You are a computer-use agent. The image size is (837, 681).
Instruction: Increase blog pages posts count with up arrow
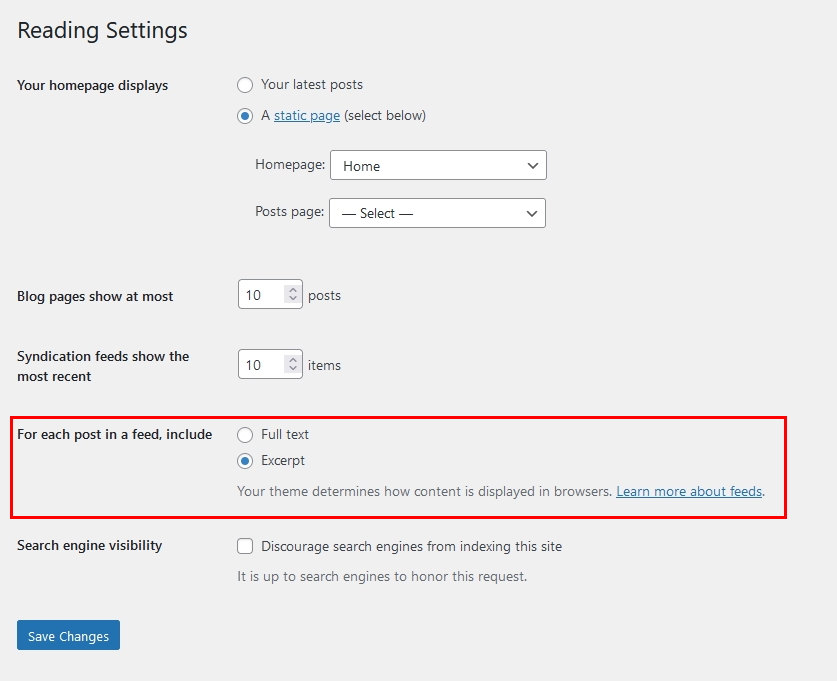click(x=292, y=290)
